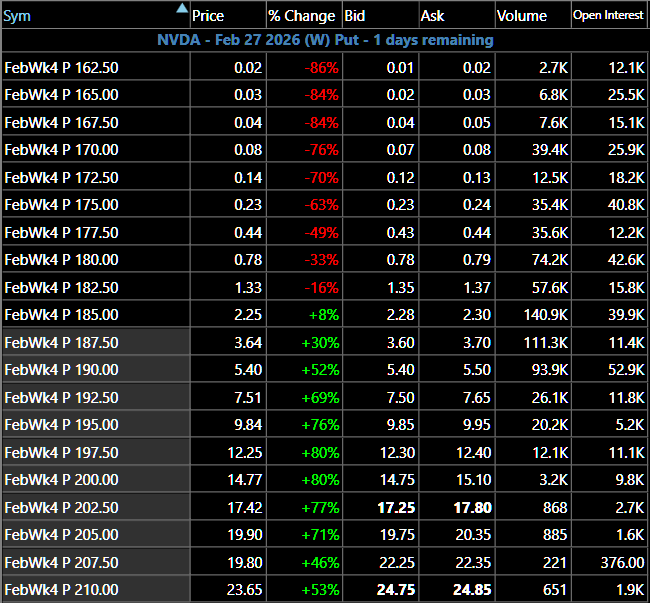Viewport: 650px width, 603px height.
Task: Click the sort arrow in Sym column header
Action: [181, 9]
